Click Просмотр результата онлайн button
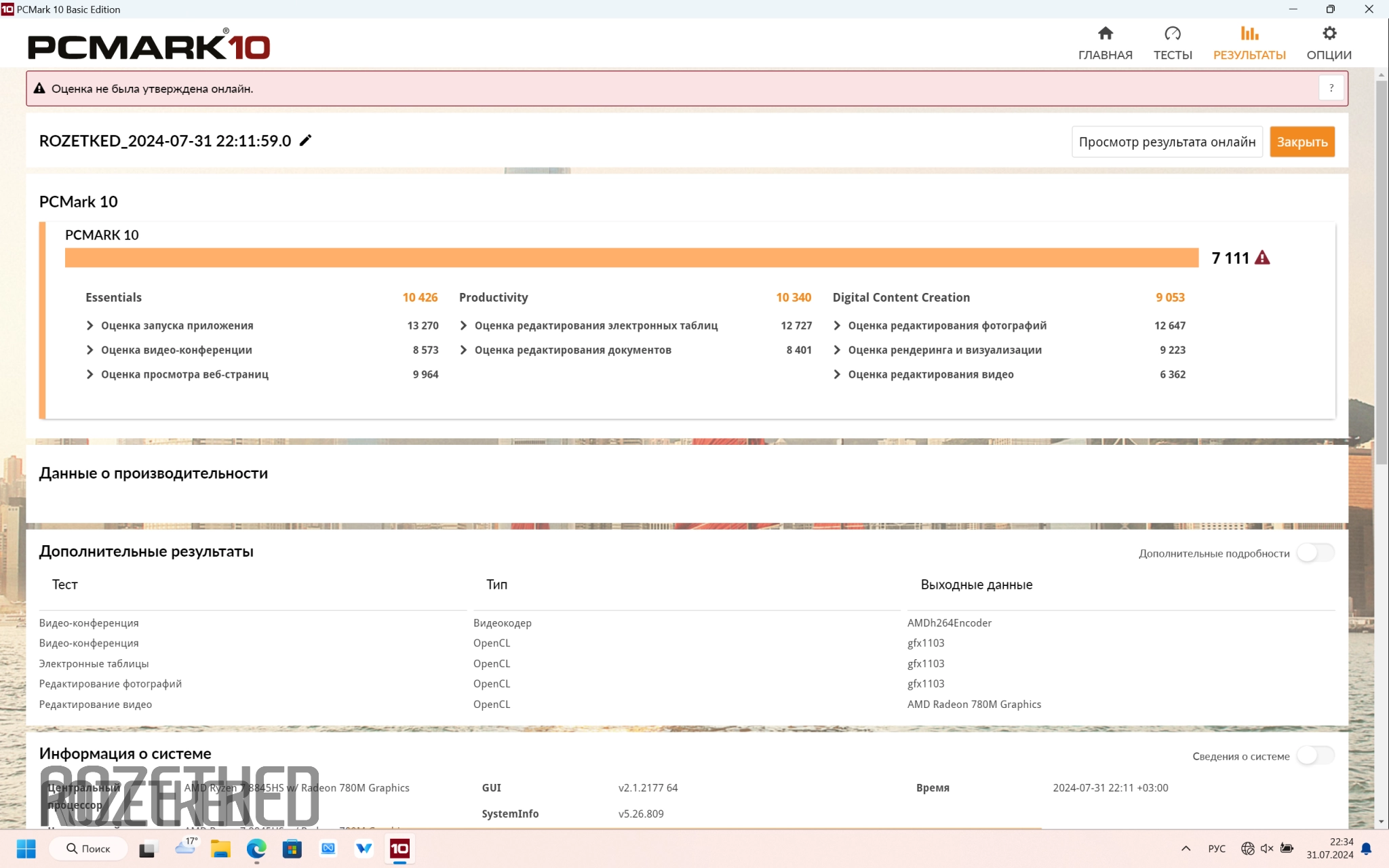Image resolution: width=1389 pixels, height=868 pixels. 1167,142
